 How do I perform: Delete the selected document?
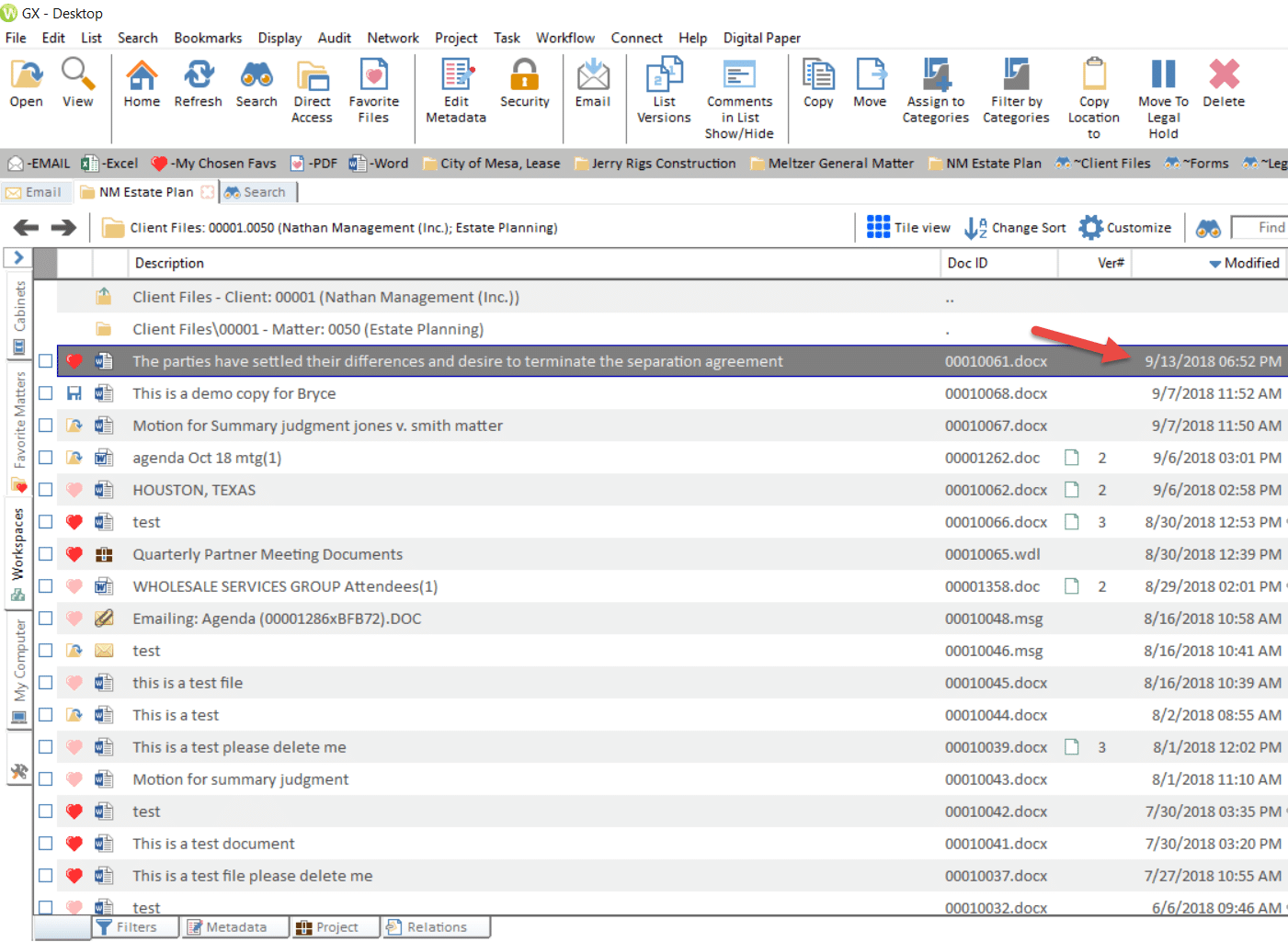click(x=1224, y=83)
